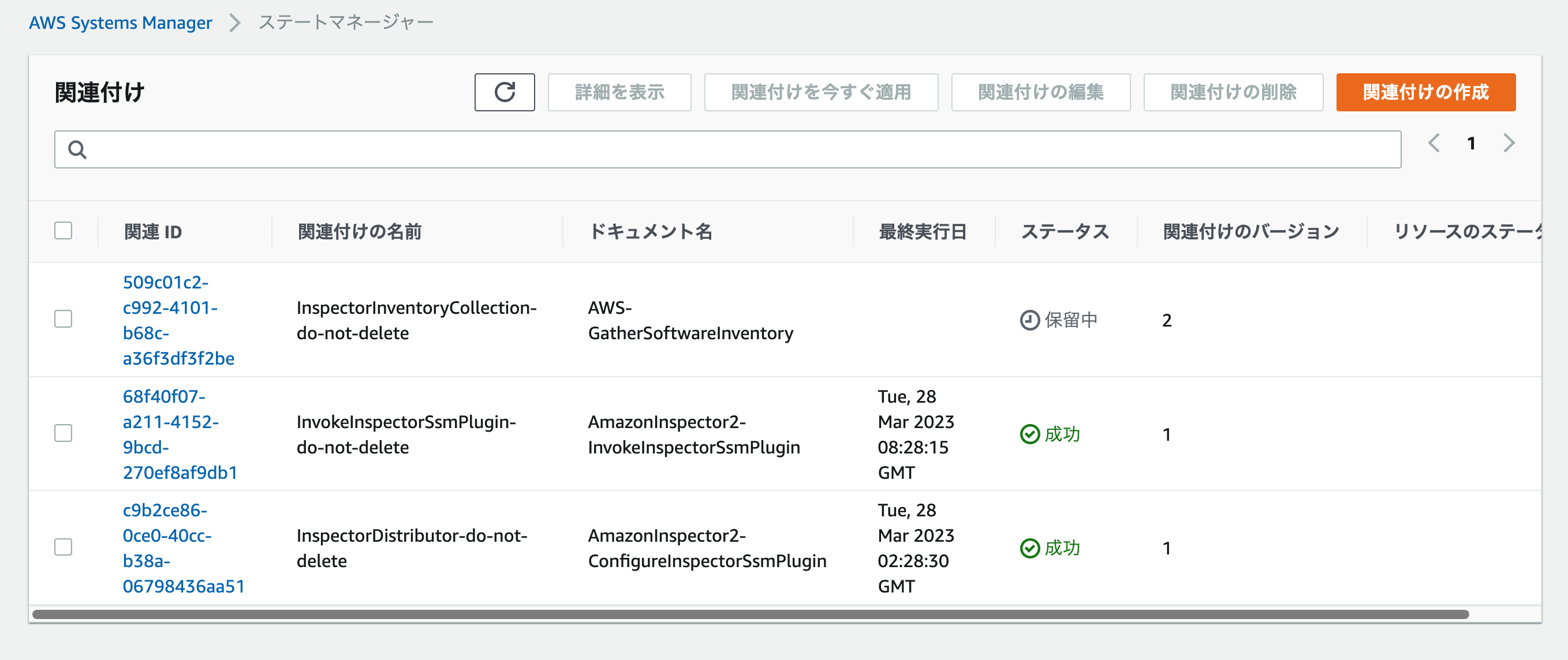Select the InspectorInventoryCollection-do-not-delete row checkbox

(64, 320)
